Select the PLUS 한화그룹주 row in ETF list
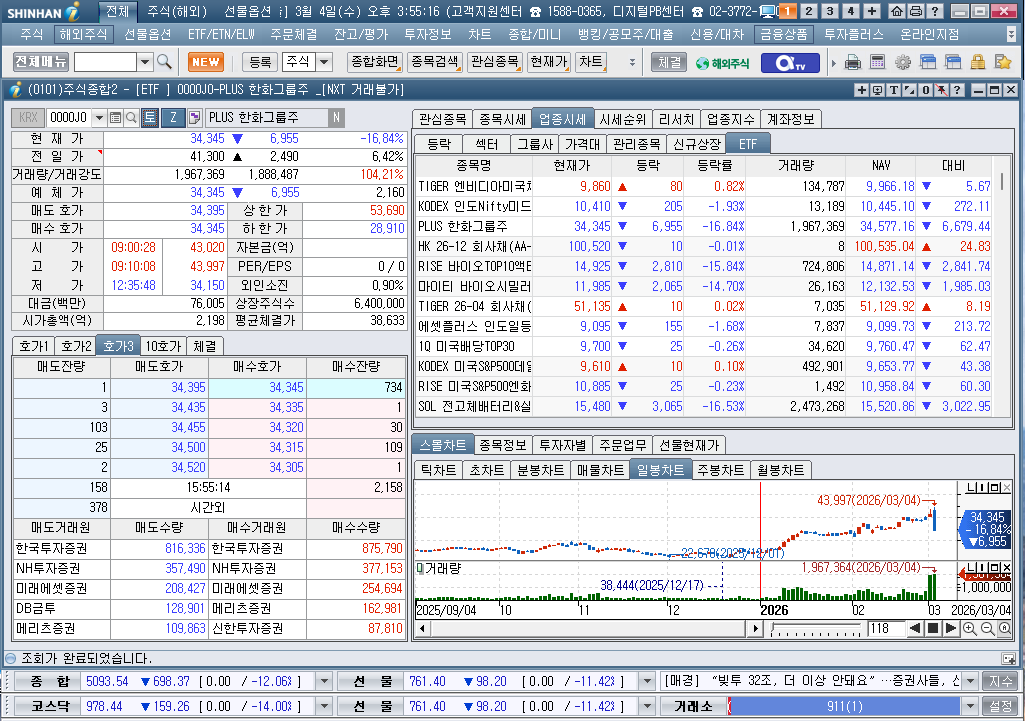The height and width of the screenshot is (721, 1025). pyautogui.click(x=703, y=226)
